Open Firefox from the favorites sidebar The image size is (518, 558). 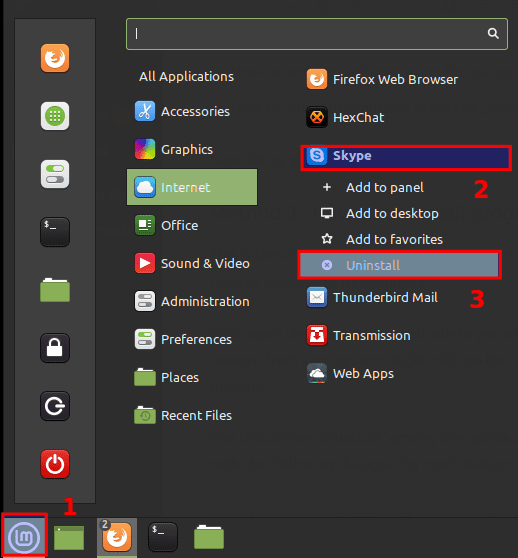[x=55, y=58]
